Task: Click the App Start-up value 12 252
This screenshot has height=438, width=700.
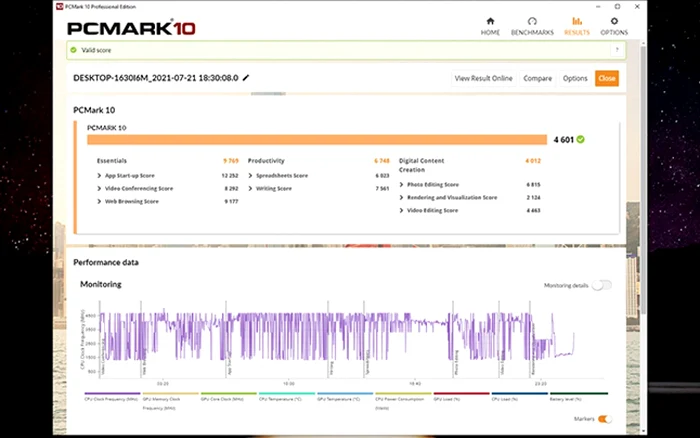Action: point(229,175)
